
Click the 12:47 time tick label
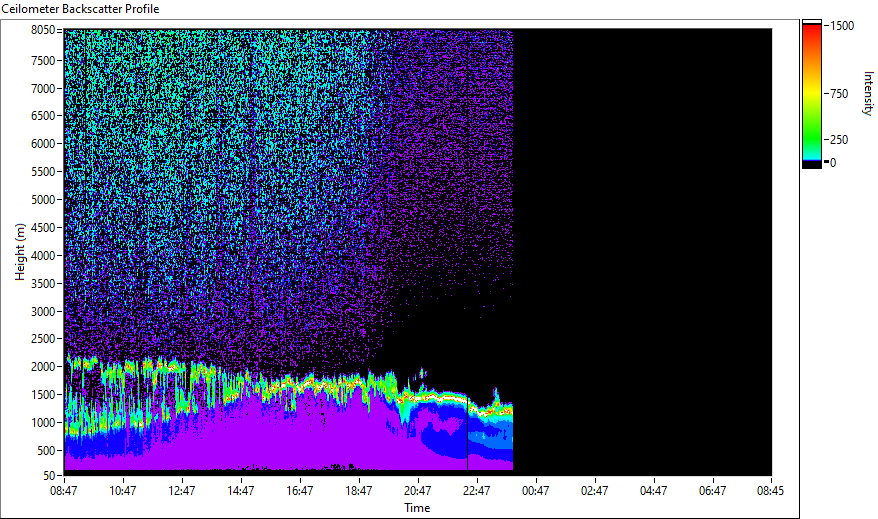pos(181,491)
